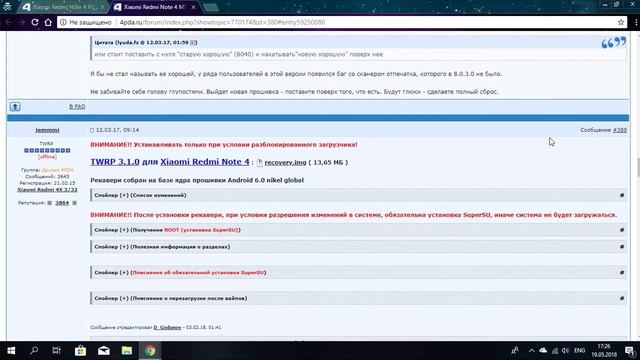Switch input language from ENG

click(580, 351)
